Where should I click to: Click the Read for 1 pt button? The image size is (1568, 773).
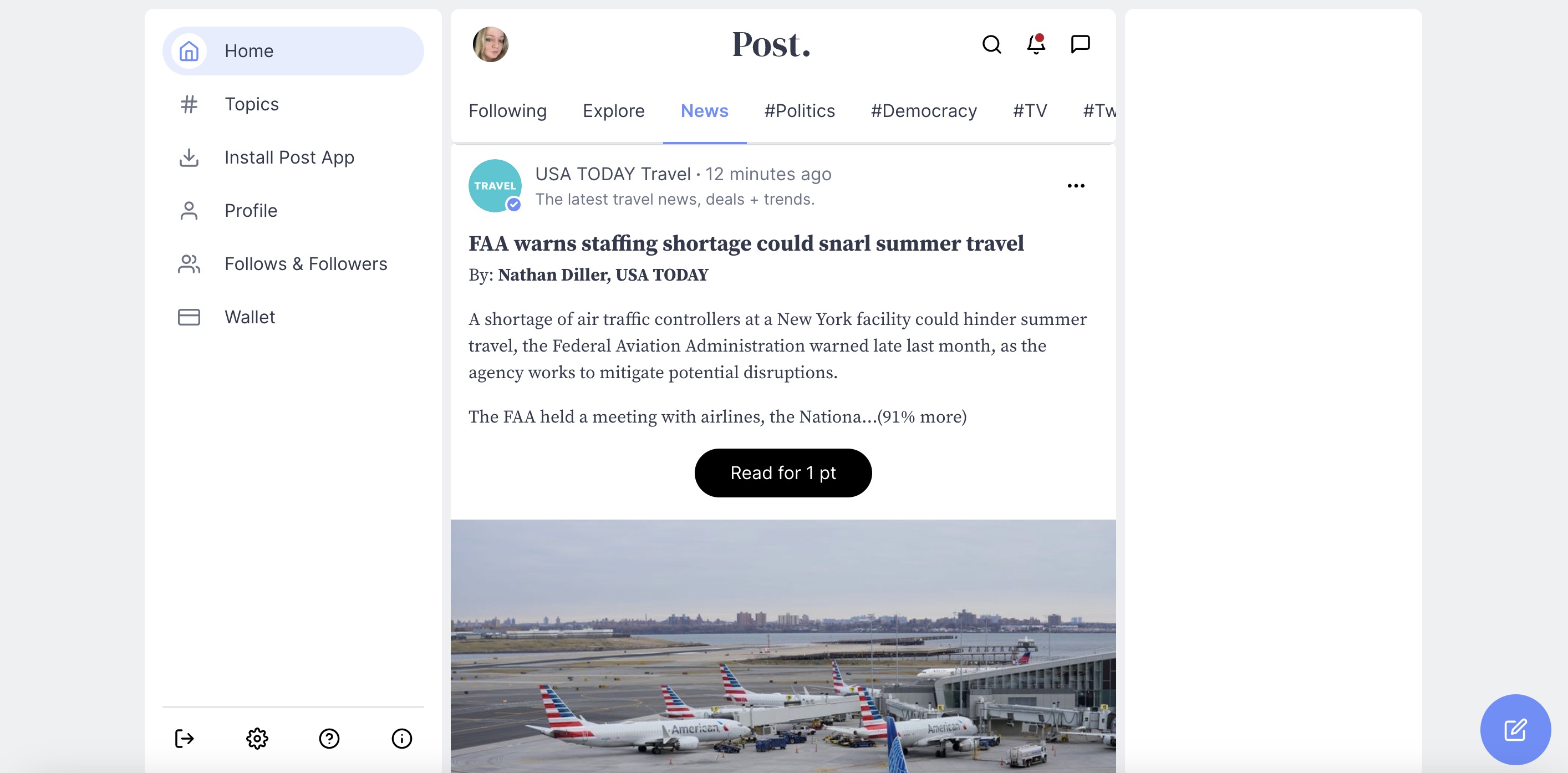[783, 473]
